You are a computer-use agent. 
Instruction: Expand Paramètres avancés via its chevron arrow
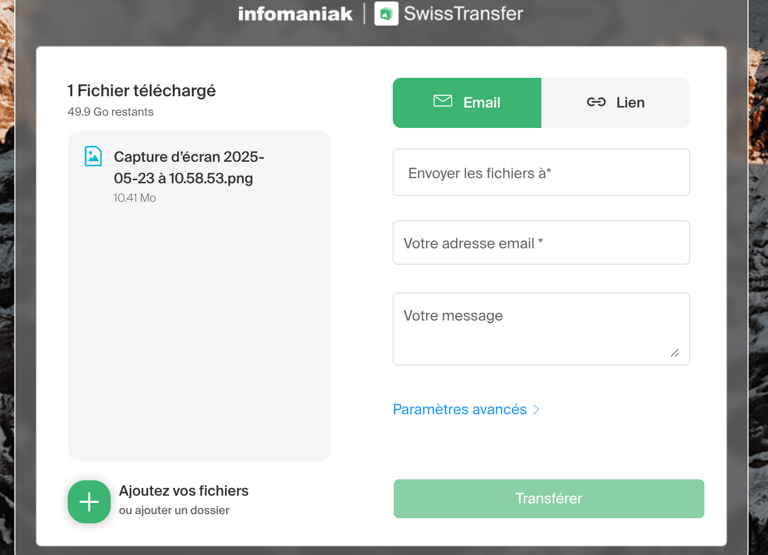[x=536, y=410]
